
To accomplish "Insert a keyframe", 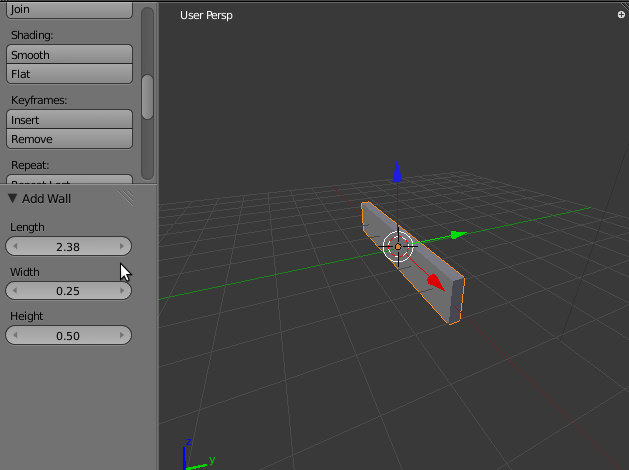I will click(x=69, y=120).
